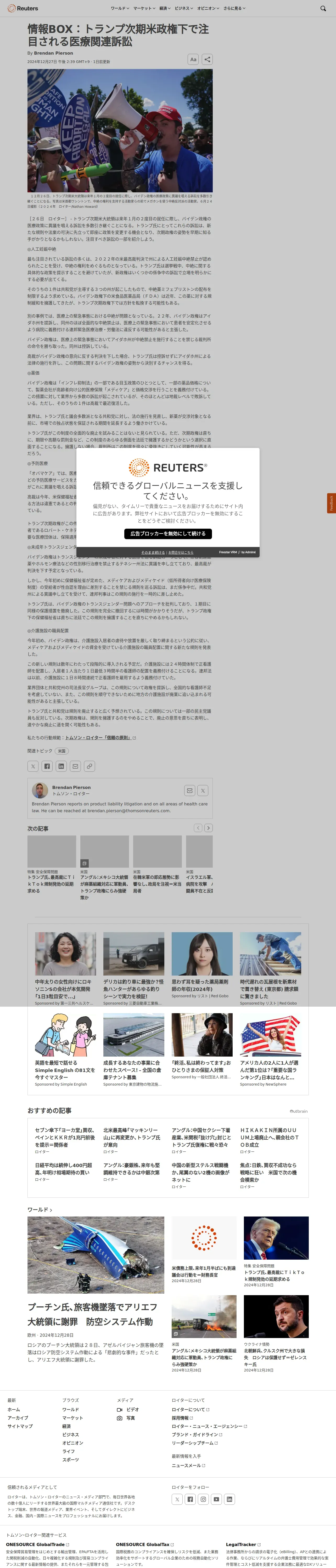This screenshot has width=336, height=1568.
Task: Follow Reuters on LinkedIn in the footer
Action: [229, 1499]
